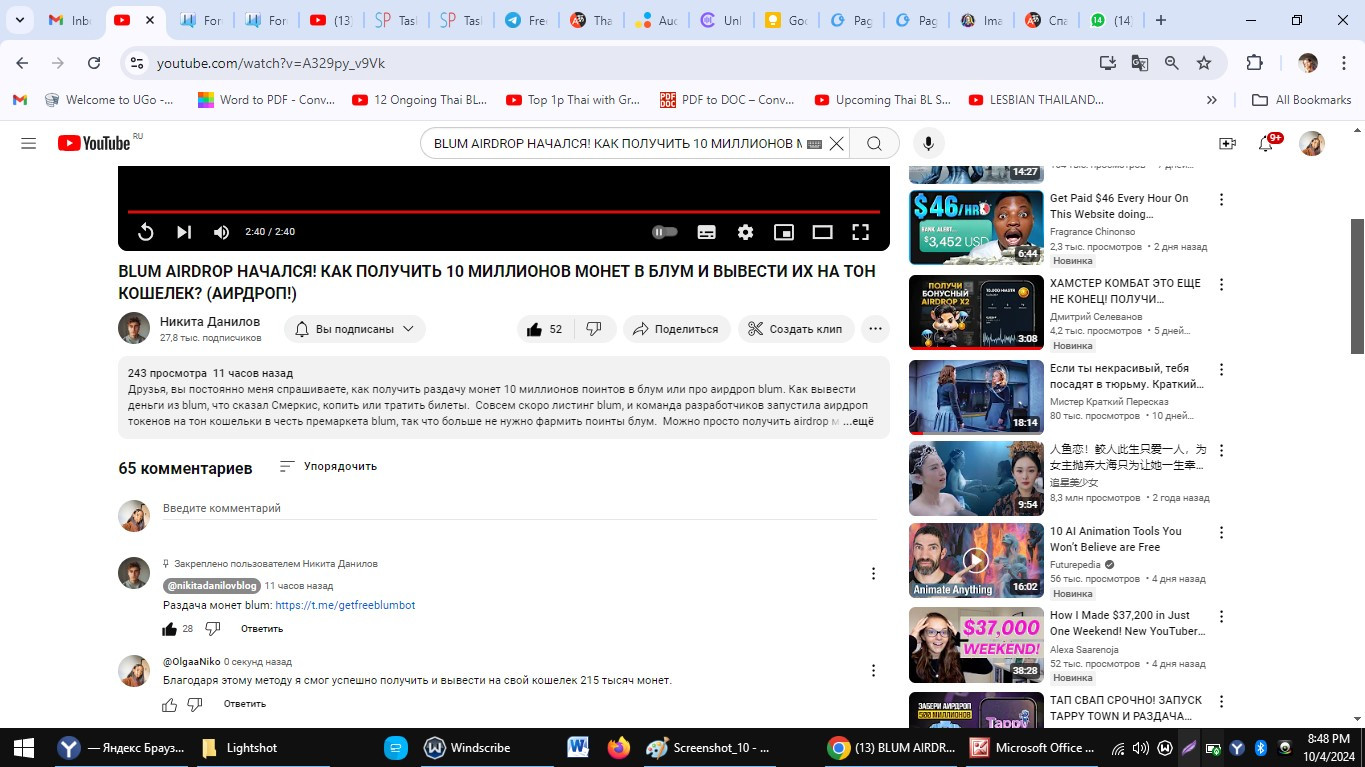Image resolution: width=1365 pixels, height=767 pixels.
Task: Open zoom magnifier icon in address bar
Action: pos(1172,63)
